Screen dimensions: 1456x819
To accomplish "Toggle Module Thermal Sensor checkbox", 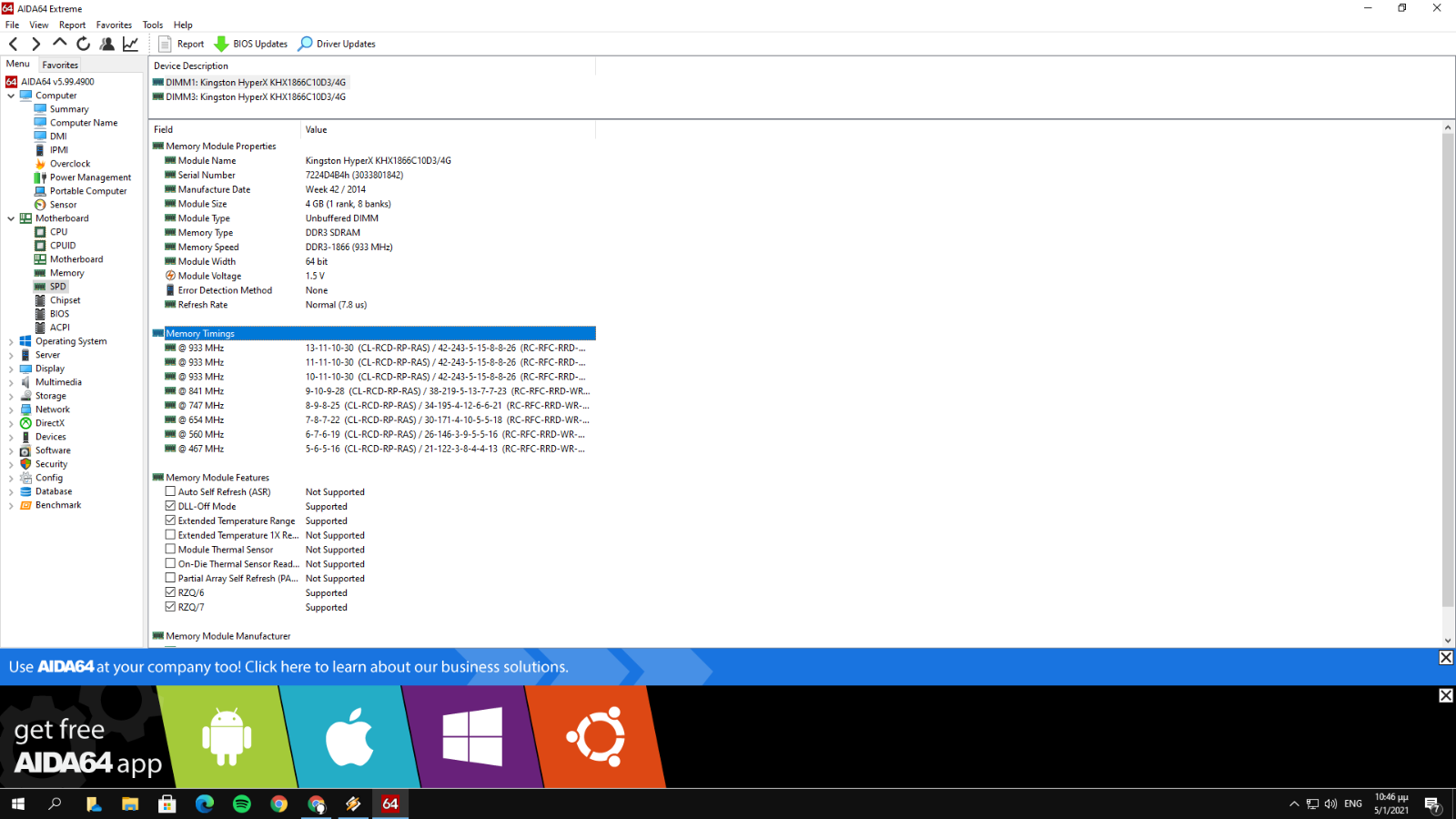I will [x=170, y=550].
